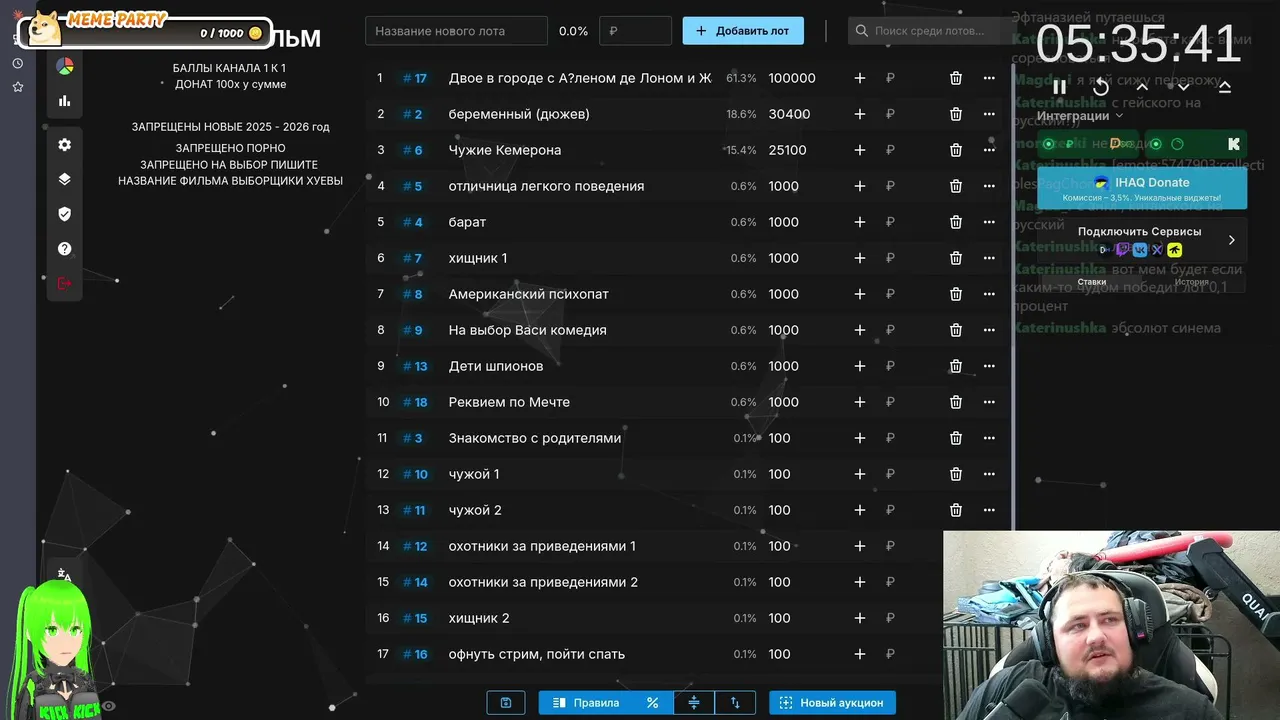Click the star favorites icon at far left
This screenshot has height=720, width=1280.
click(x=18, y=87)
